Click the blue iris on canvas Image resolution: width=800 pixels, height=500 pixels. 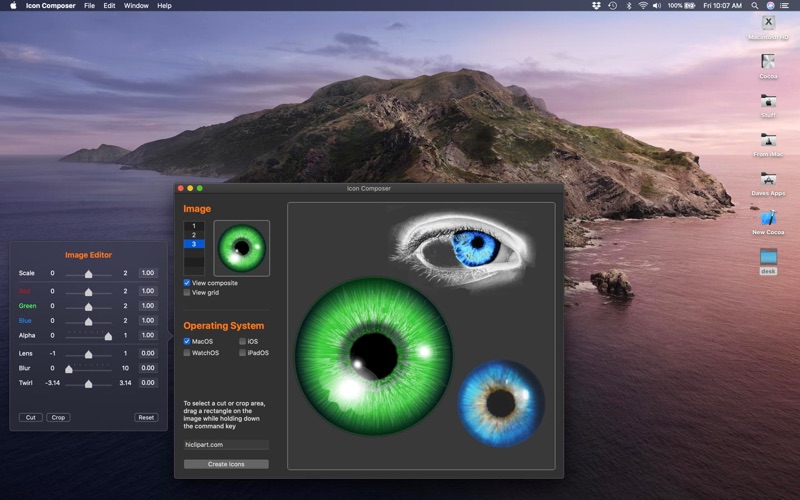pyautogui.click(x=501, y=403)
